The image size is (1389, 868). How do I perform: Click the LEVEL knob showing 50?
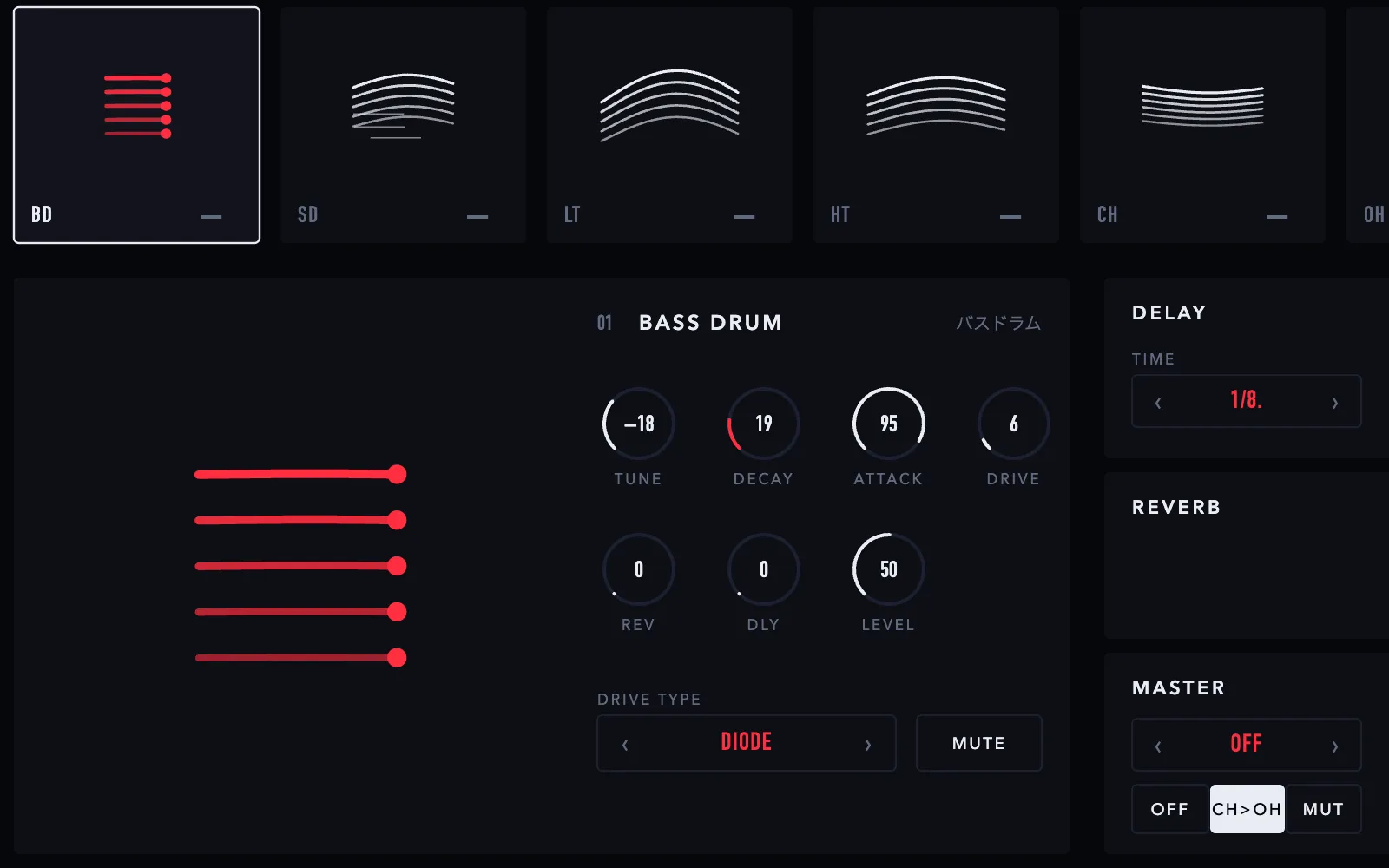(x=889, y=569)
